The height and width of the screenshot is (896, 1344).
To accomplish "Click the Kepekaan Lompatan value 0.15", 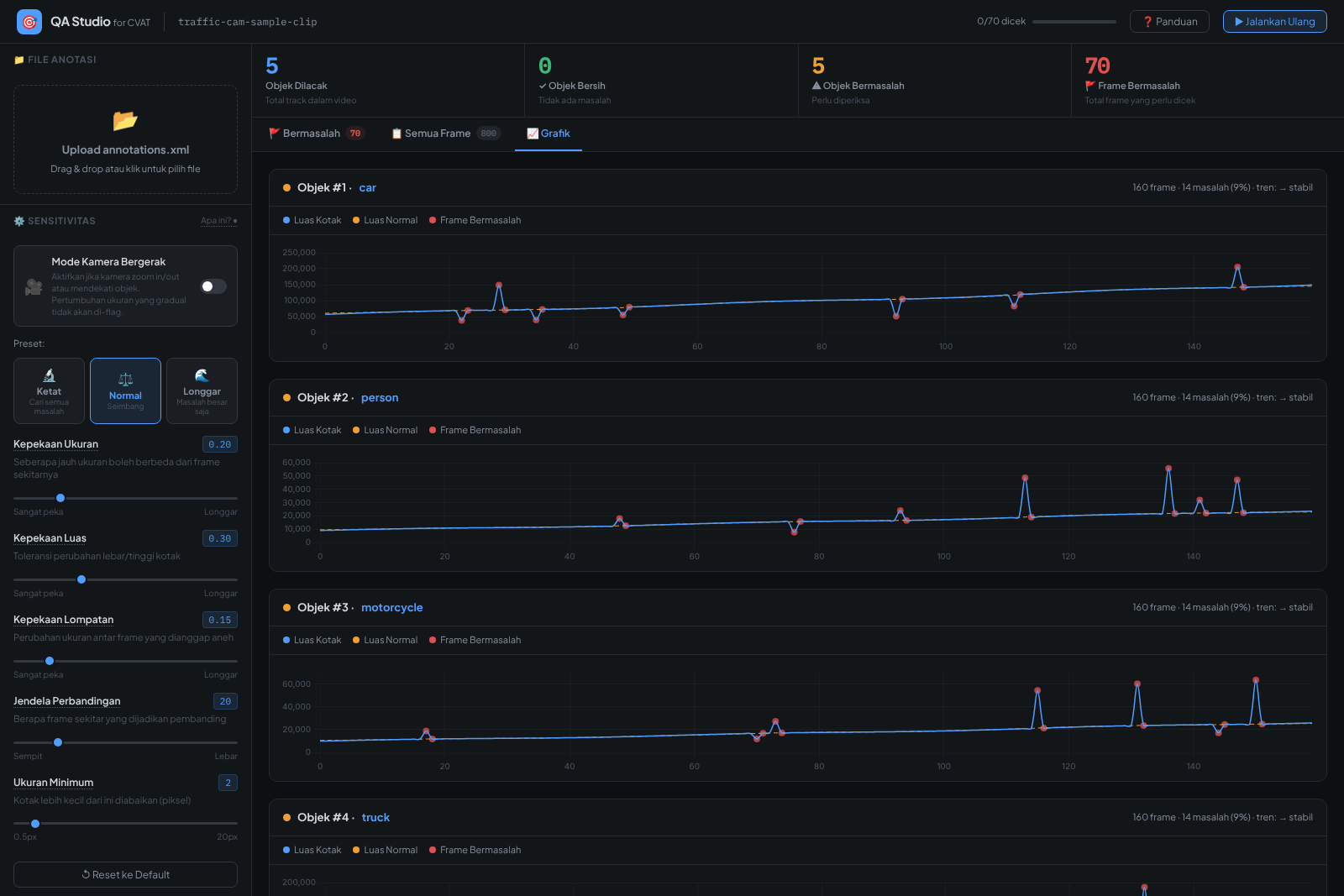I will 220,620.
